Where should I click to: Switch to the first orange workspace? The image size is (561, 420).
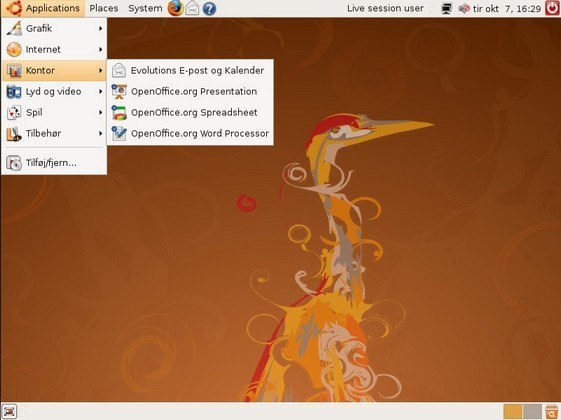click(x=513, y=411)
